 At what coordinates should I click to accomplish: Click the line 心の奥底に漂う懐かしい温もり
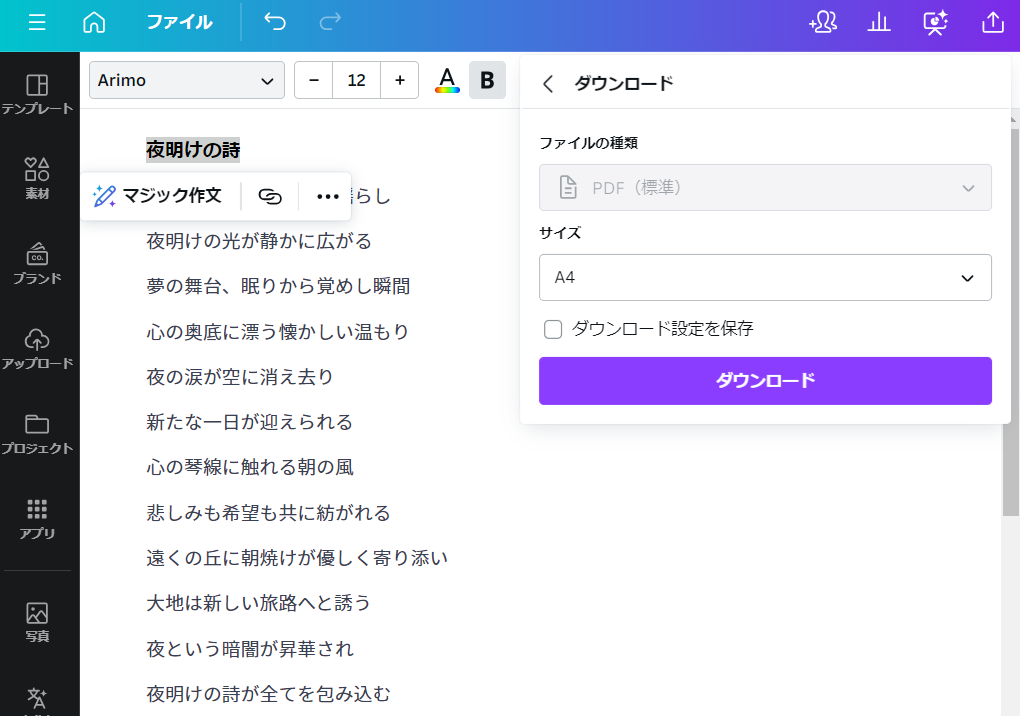[x=278, y=332]
